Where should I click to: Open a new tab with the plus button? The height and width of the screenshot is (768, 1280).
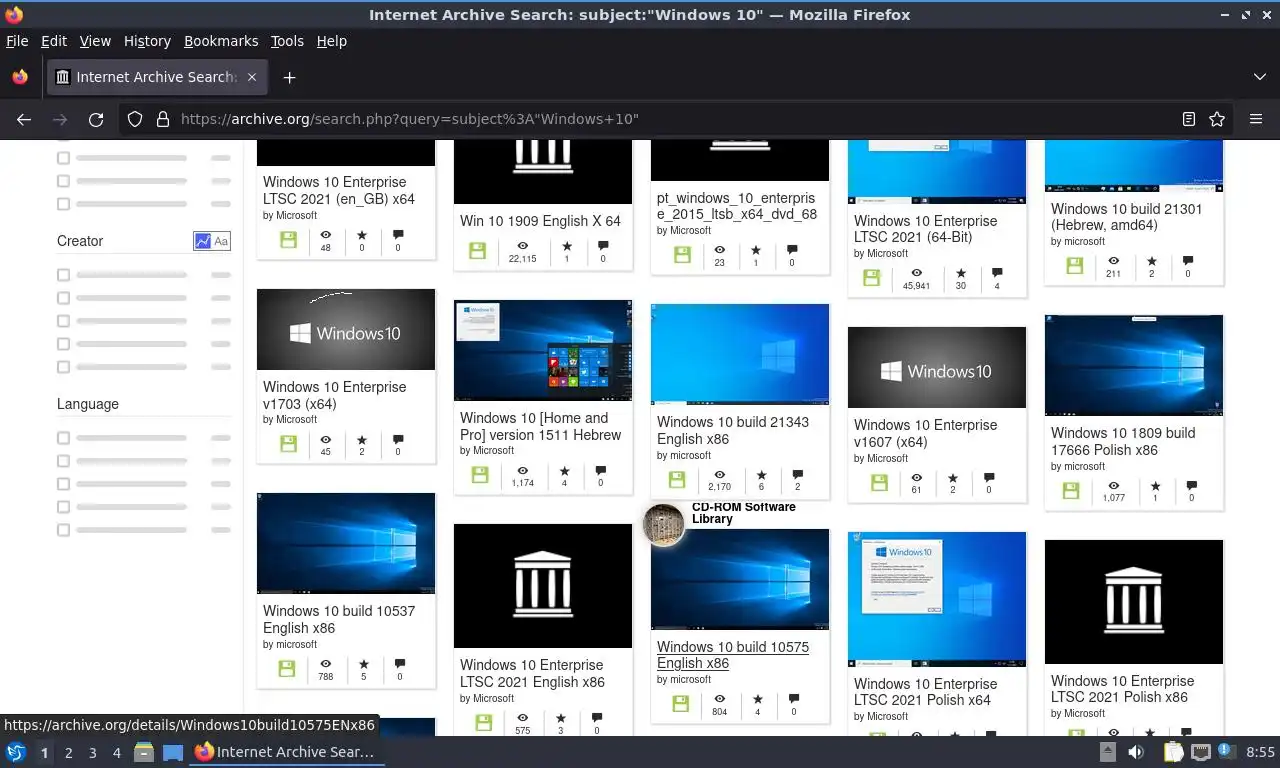tap(289, 77)
